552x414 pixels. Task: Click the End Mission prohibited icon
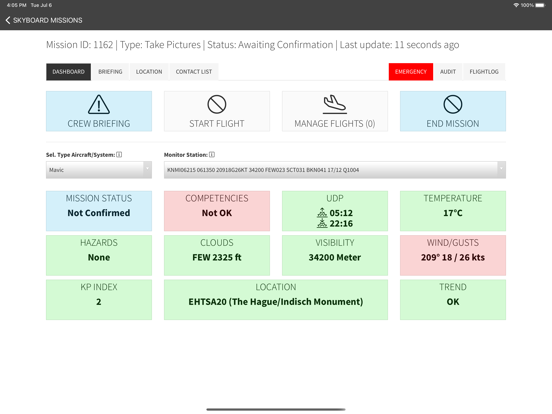pyautogui.click(x=453, y=105)
